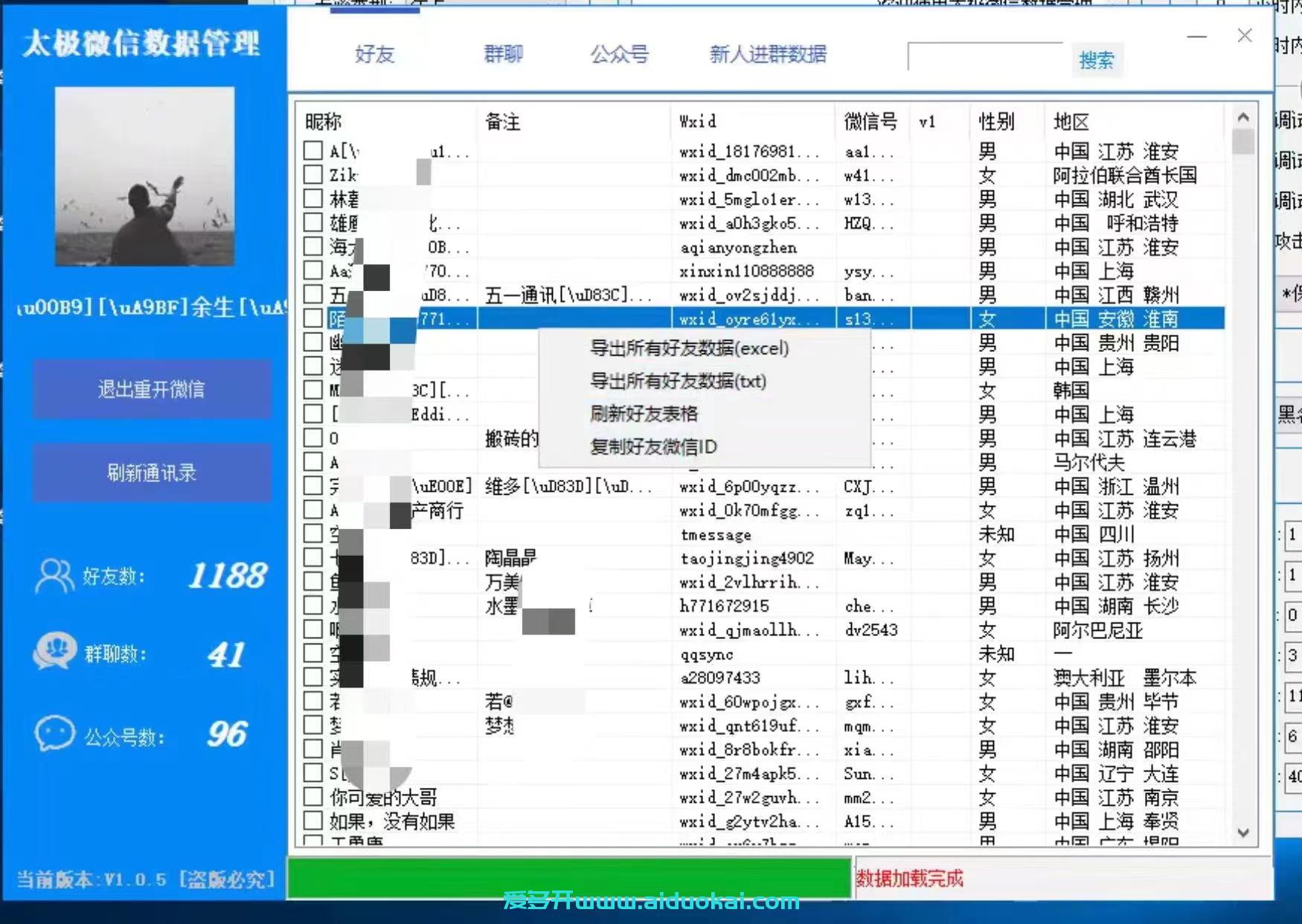Click the 昵称 column header
The height and width of the screenshot is (924, 1302).
(x=323, y=121)
